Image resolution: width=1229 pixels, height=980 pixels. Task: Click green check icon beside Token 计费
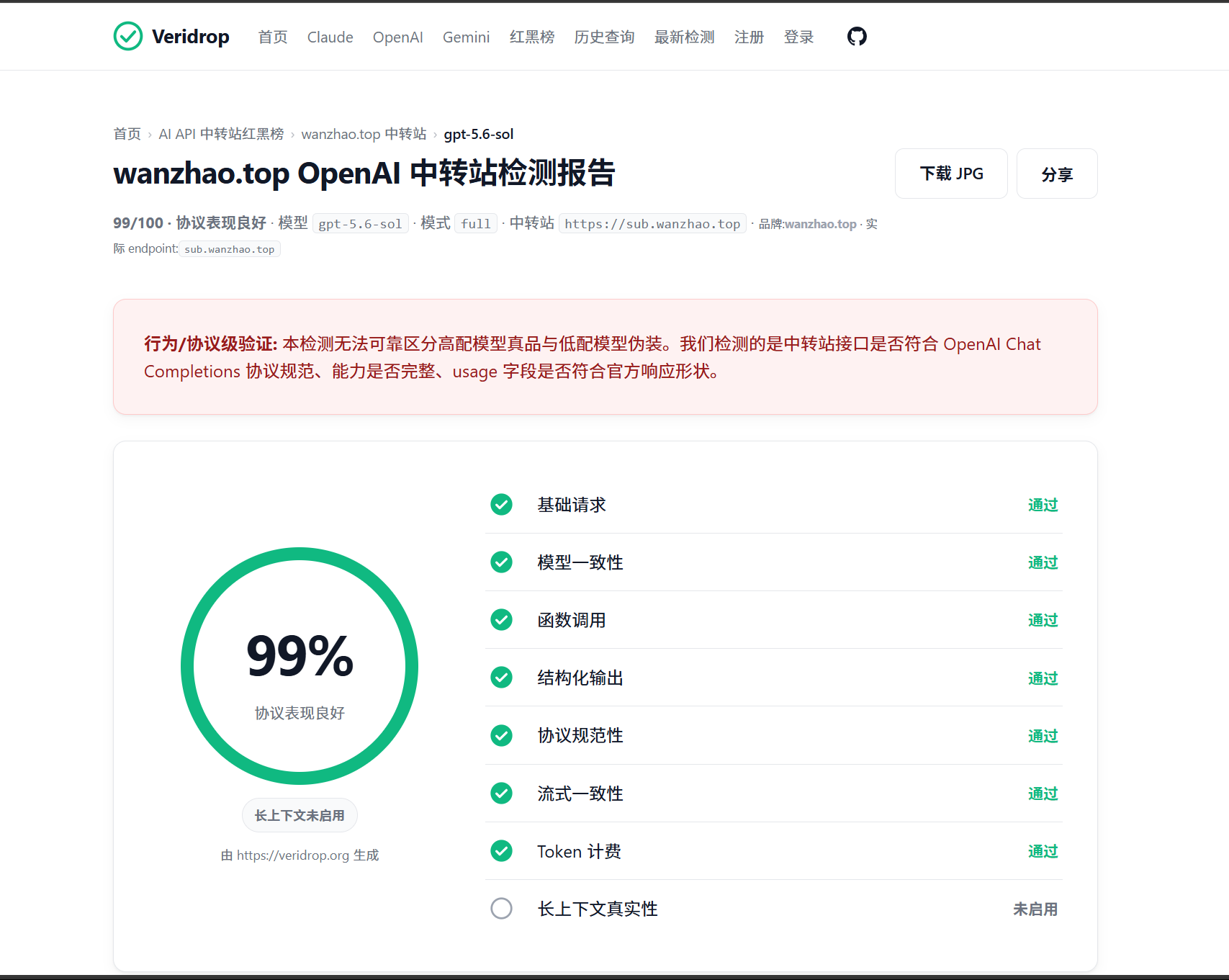click(x=501, y=851)
